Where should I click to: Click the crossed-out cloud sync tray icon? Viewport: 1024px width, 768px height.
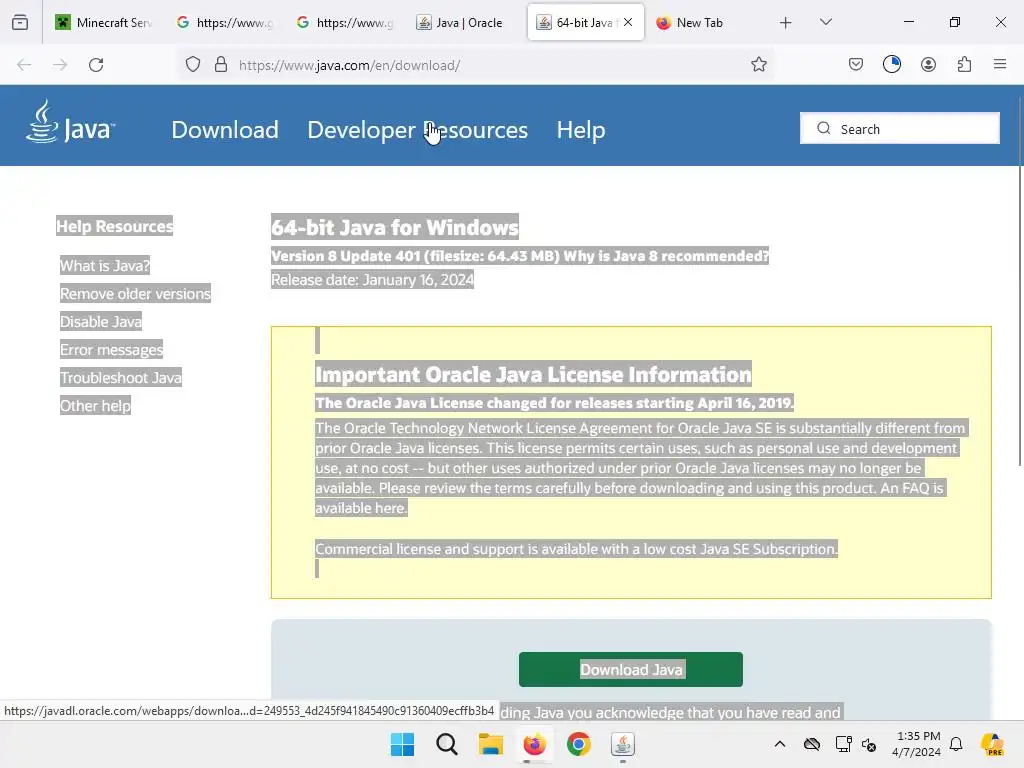(812, 744)
